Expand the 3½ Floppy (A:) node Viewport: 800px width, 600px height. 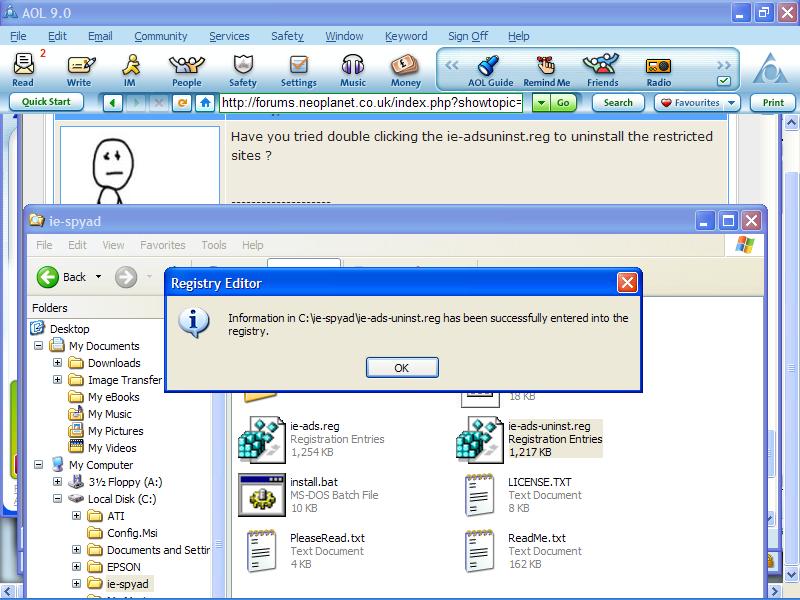pos(57,482)
